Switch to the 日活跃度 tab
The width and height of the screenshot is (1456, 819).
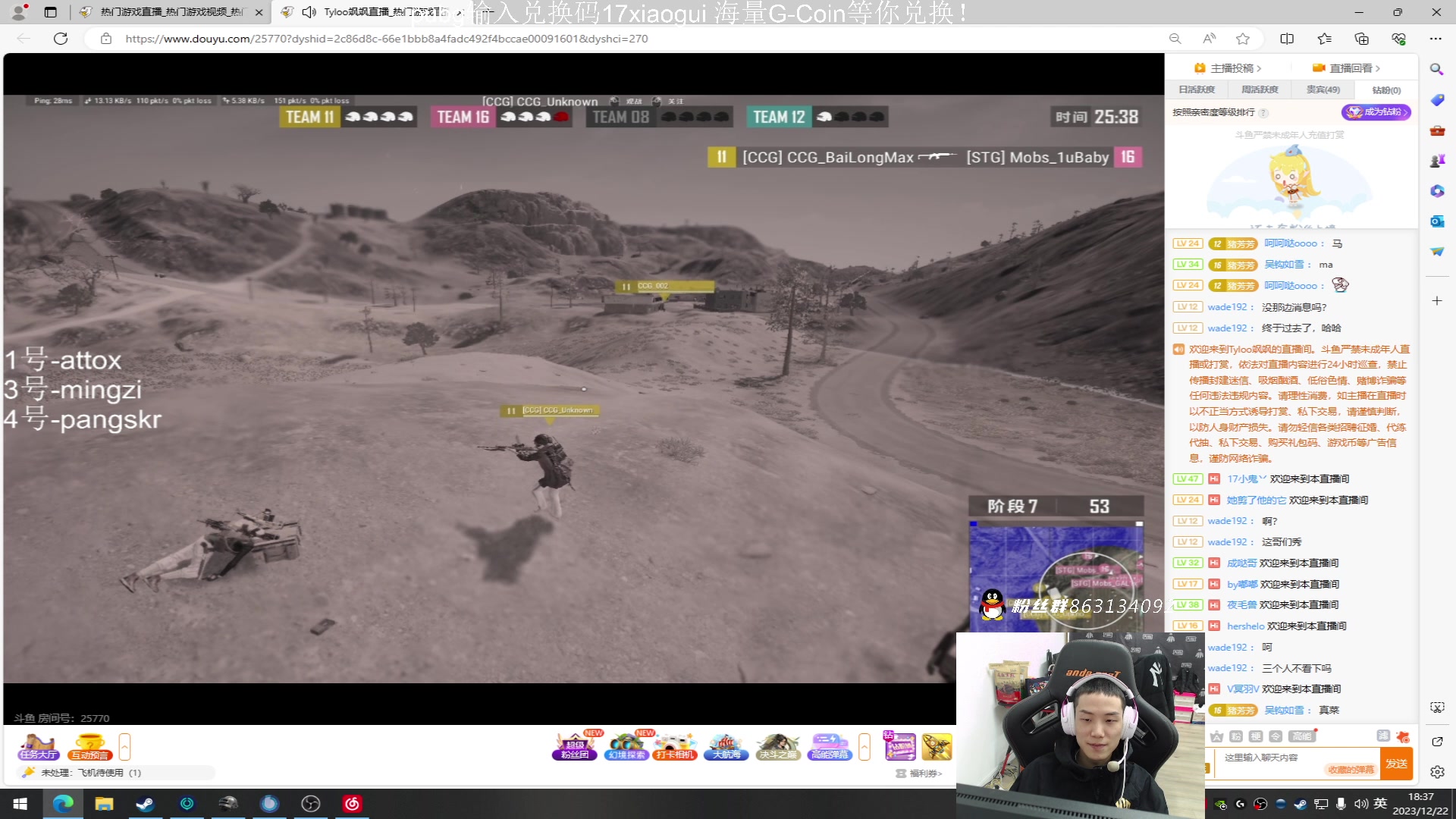click(1197, 89)
